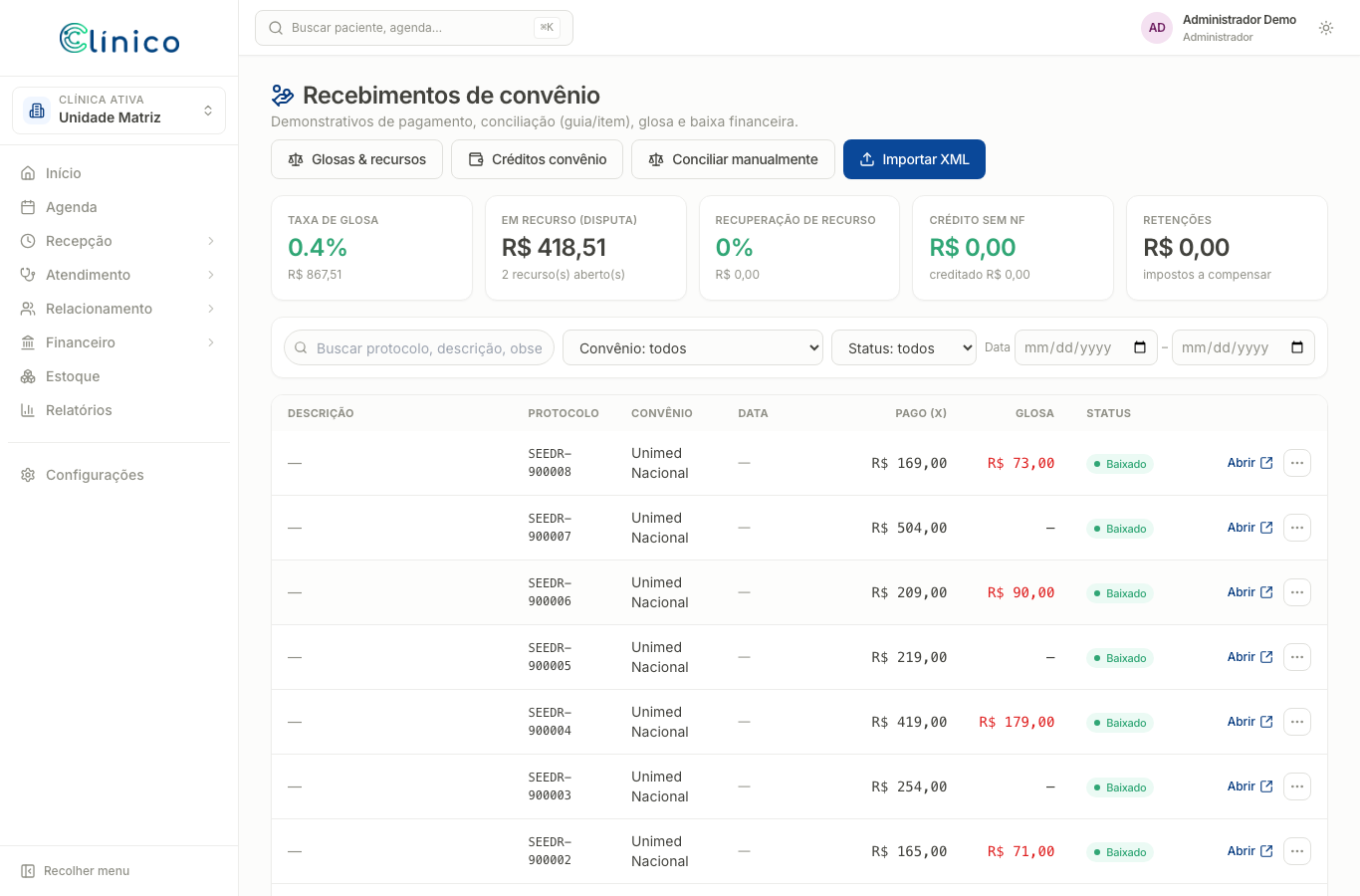Click the Créditos convênio button
The height and width of the screenshot is (896, 1360).
pyautogui.click(x=537, y=159)
